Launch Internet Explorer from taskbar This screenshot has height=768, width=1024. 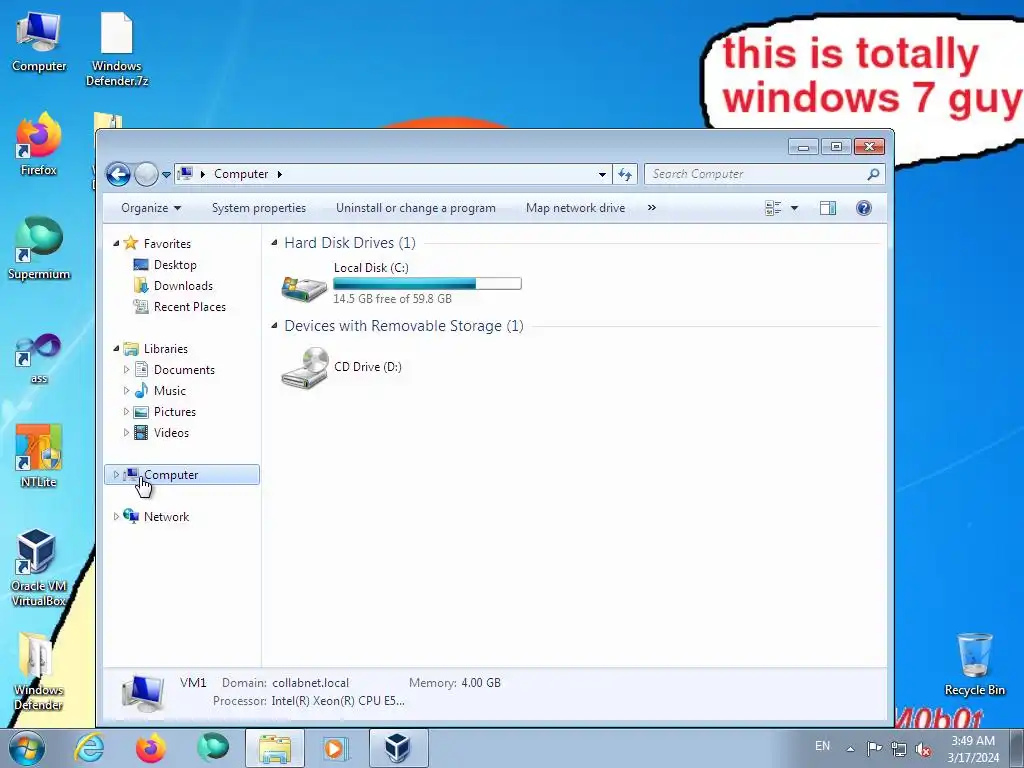pos(89,748)
